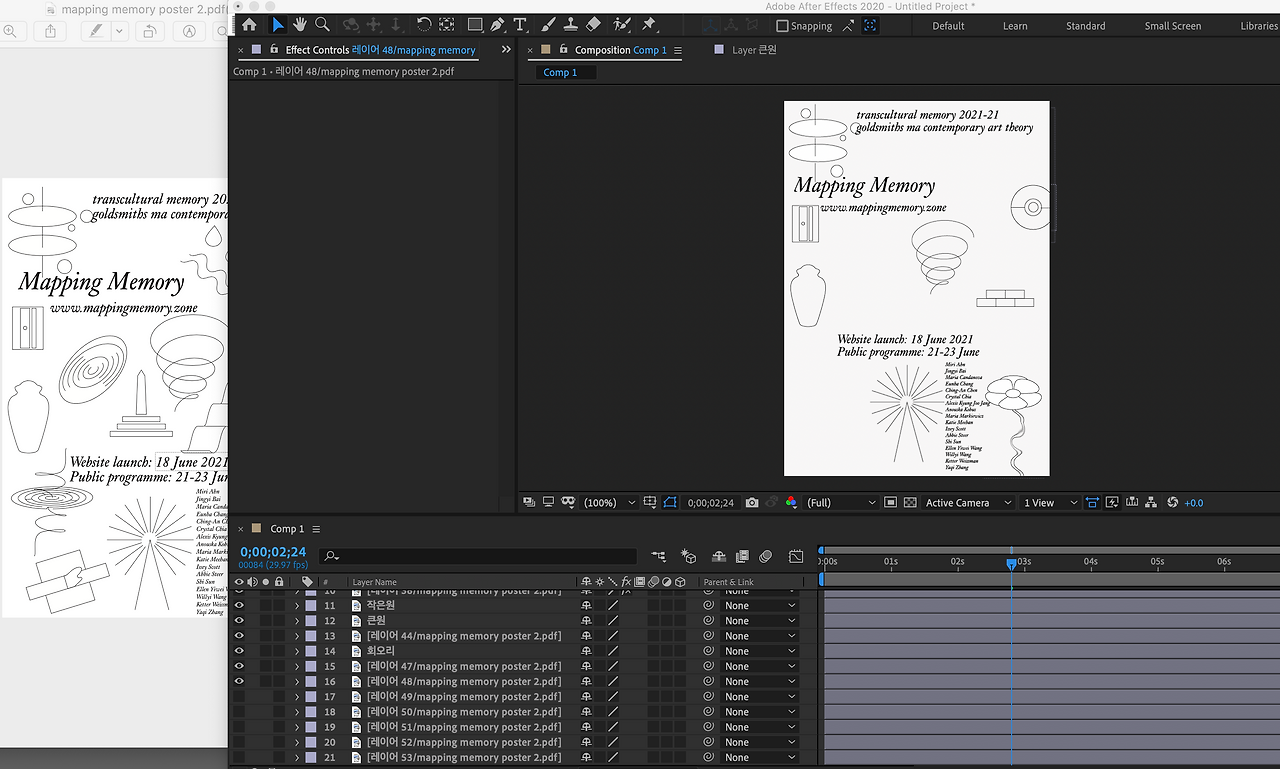
Task: Open Parent dropdown for layer 13
Action: [x=760, y=636]
